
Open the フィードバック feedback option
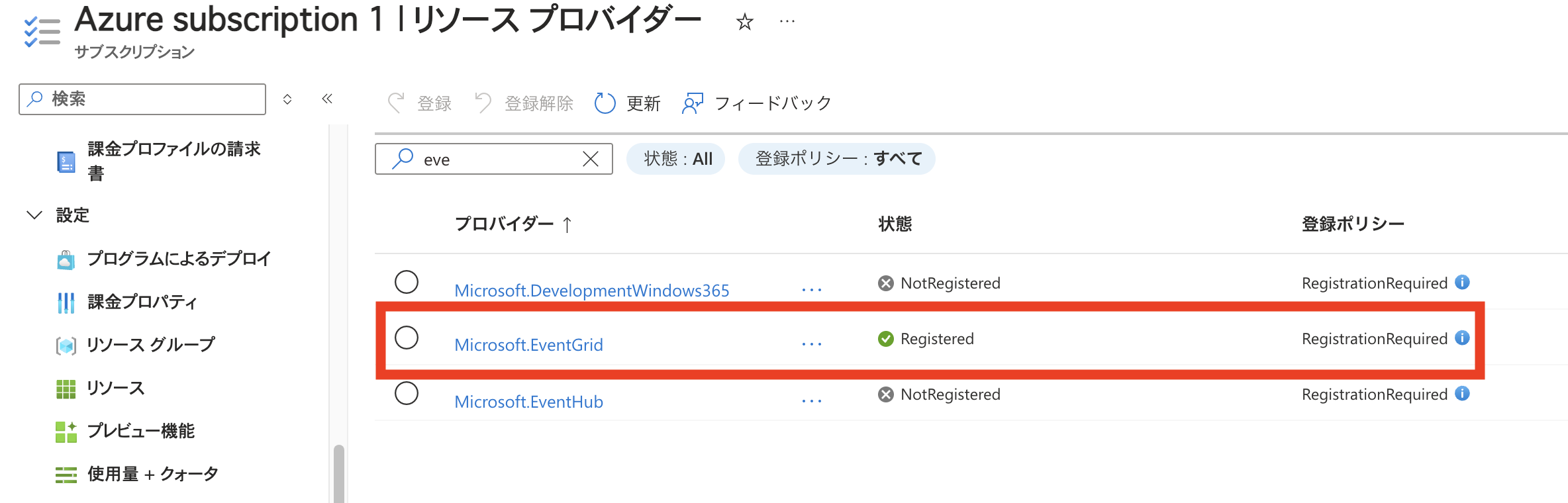coord(757,103)
